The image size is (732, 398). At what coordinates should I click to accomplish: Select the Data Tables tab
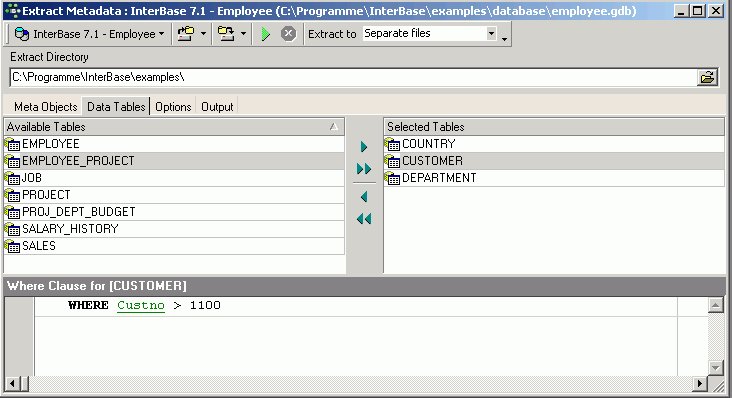pos(116,106)
